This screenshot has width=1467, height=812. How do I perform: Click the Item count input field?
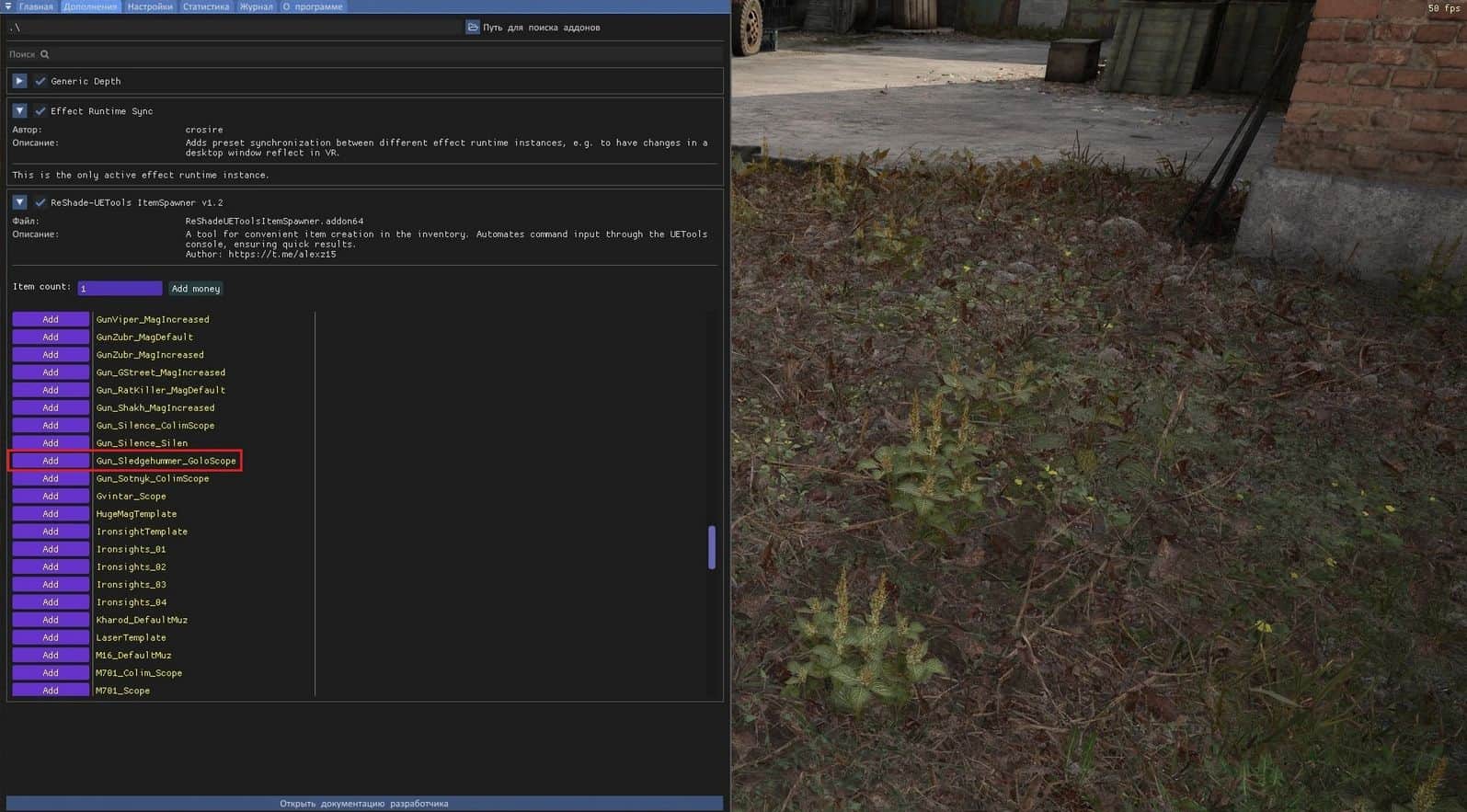click(120, 289)
